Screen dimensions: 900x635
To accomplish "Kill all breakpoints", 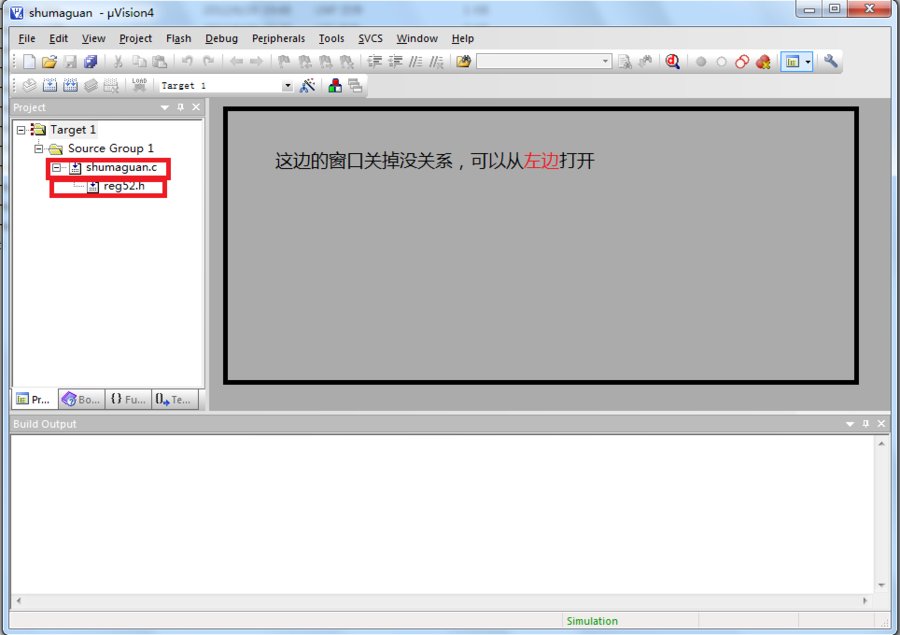I will 762,61.
